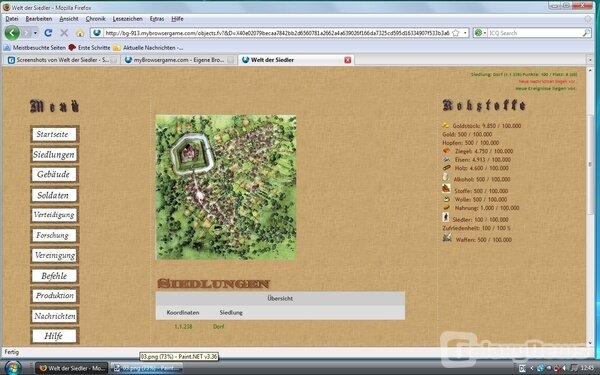
Task: Open Verteidigung in game menu
Action: click(x=54, y=215)
